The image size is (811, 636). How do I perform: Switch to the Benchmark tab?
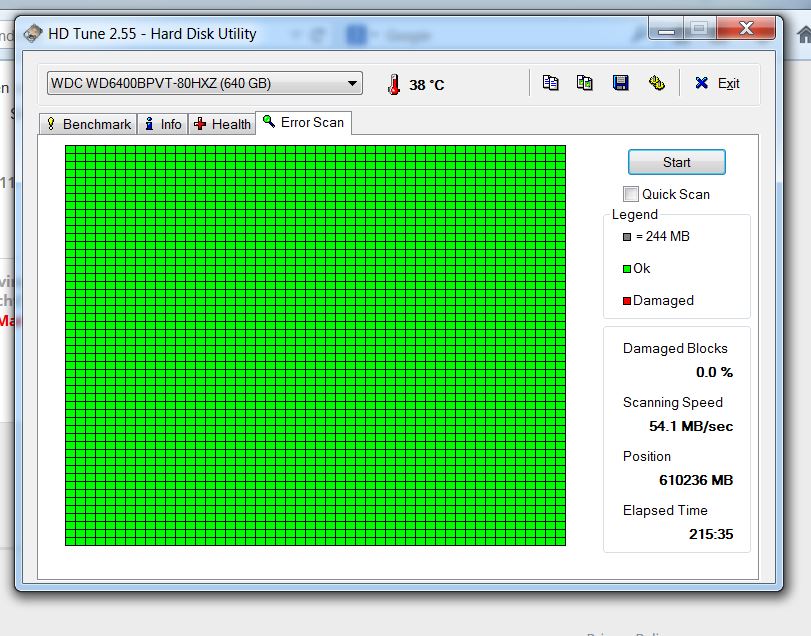point(88,124)
